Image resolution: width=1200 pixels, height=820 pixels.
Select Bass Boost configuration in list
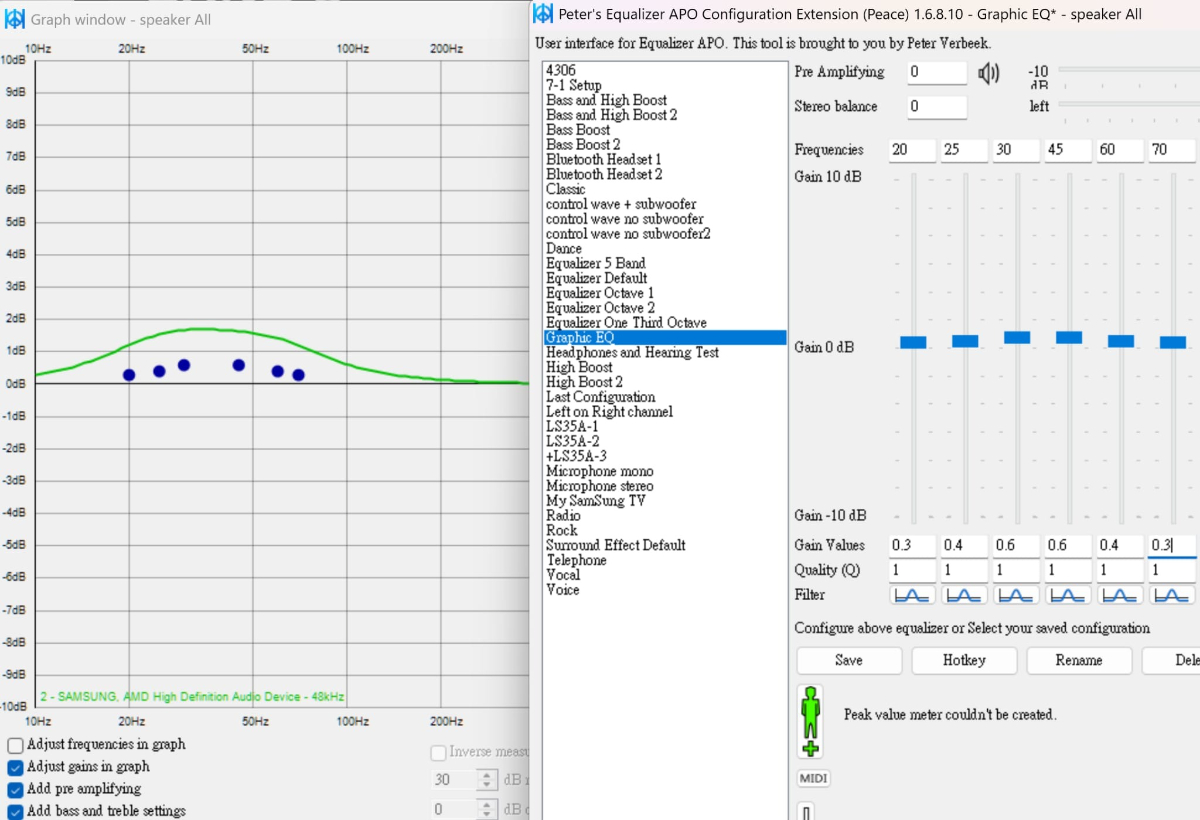click(x=578, y=130)
